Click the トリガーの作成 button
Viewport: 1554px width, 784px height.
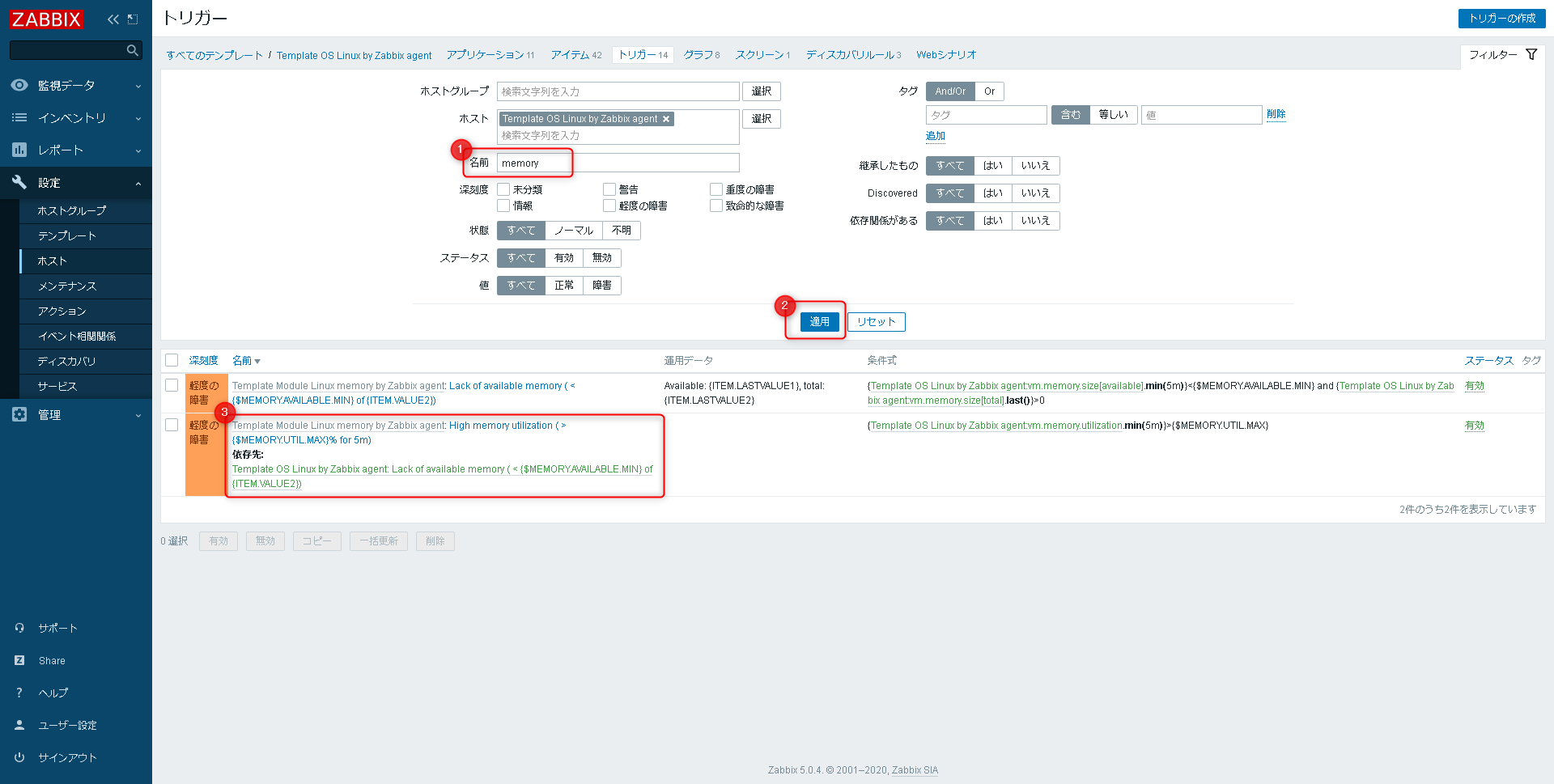click(1501, 19)
